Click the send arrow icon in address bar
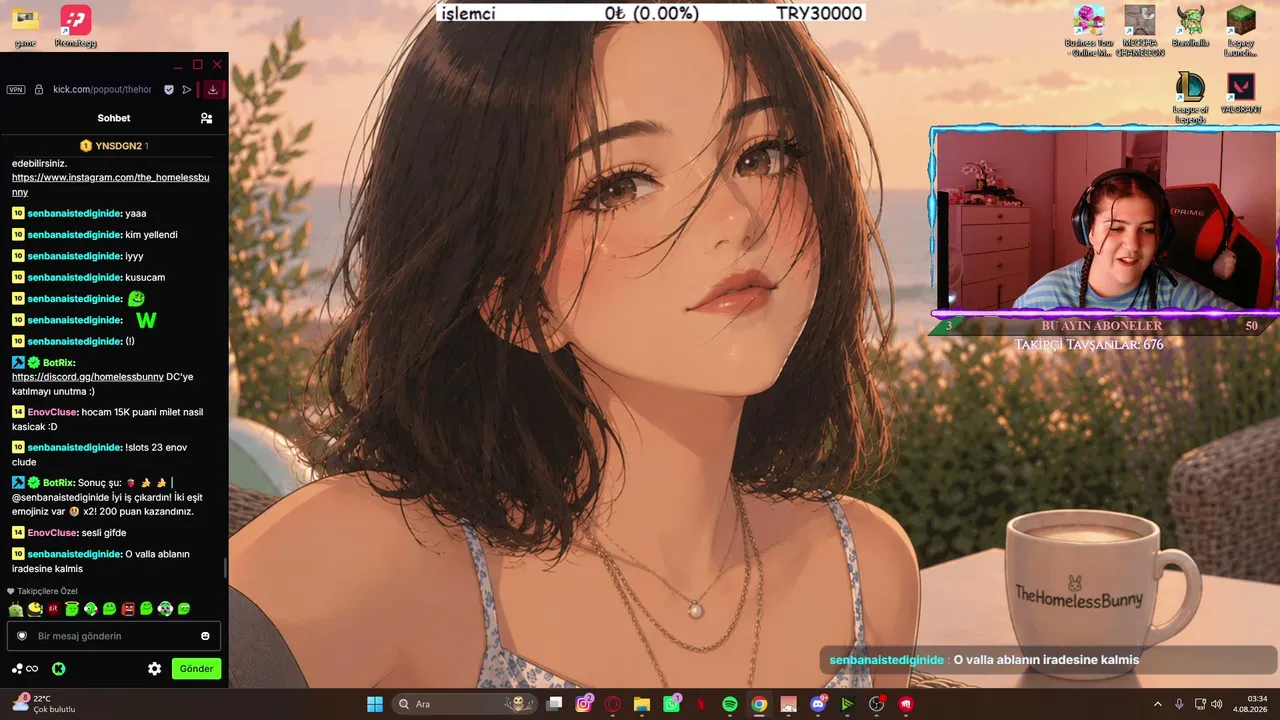Image resolution: width=1280 pixels, height=720 pixels. 187,89
